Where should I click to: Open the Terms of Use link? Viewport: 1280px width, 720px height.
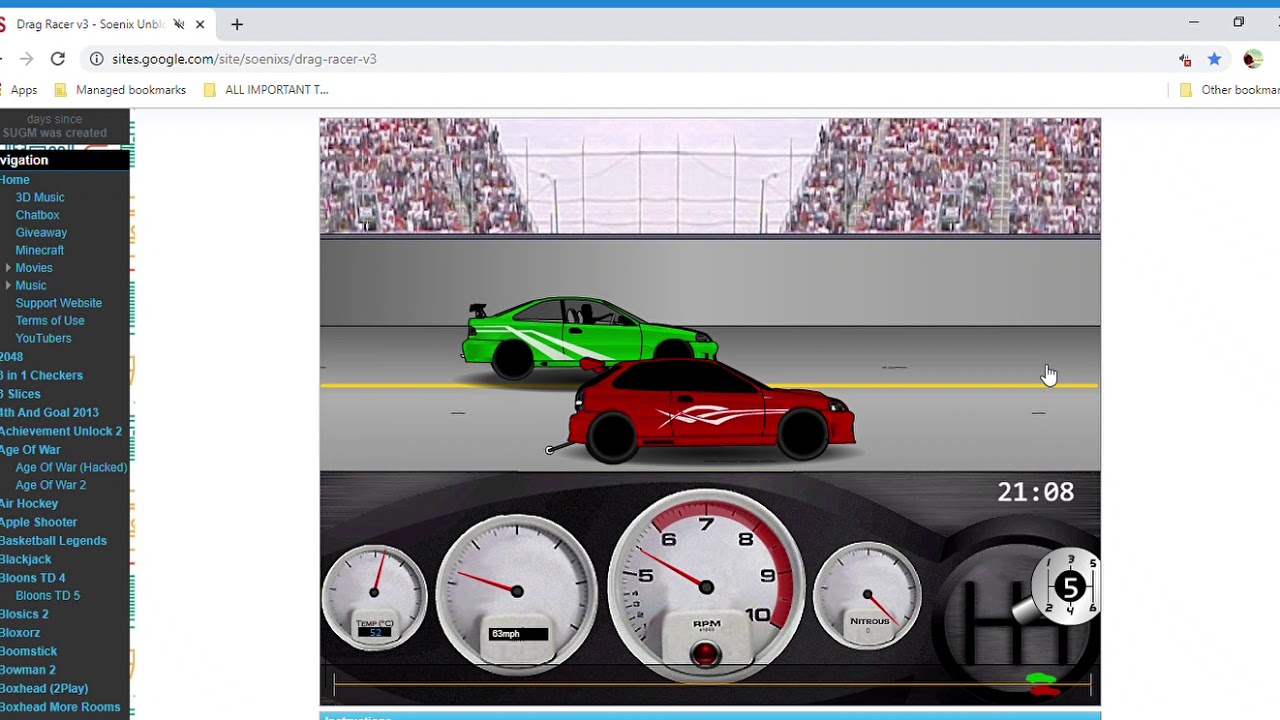(50, 321)
